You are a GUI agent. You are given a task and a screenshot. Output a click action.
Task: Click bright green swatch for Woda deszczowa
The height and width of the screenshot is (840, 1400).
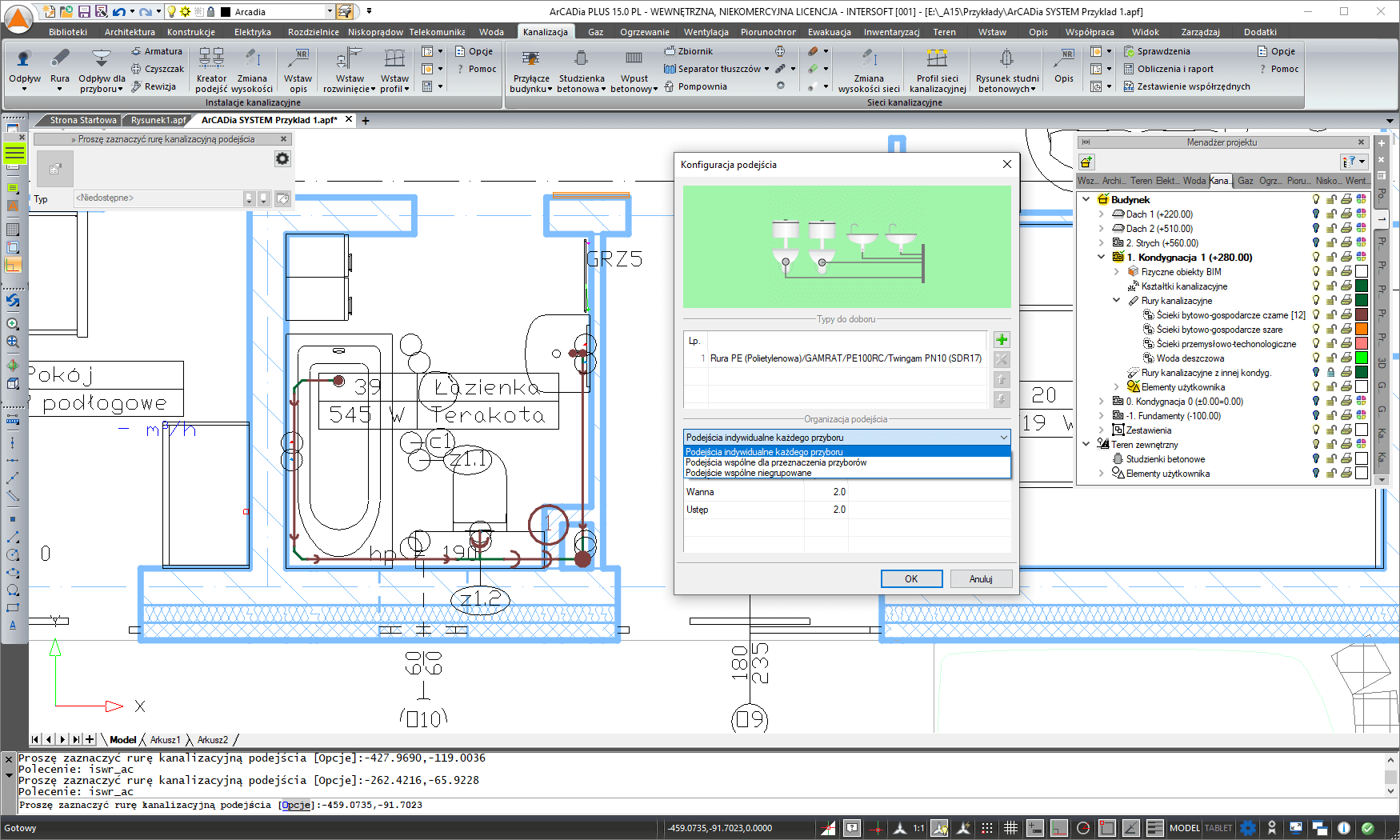[1362, 358]
